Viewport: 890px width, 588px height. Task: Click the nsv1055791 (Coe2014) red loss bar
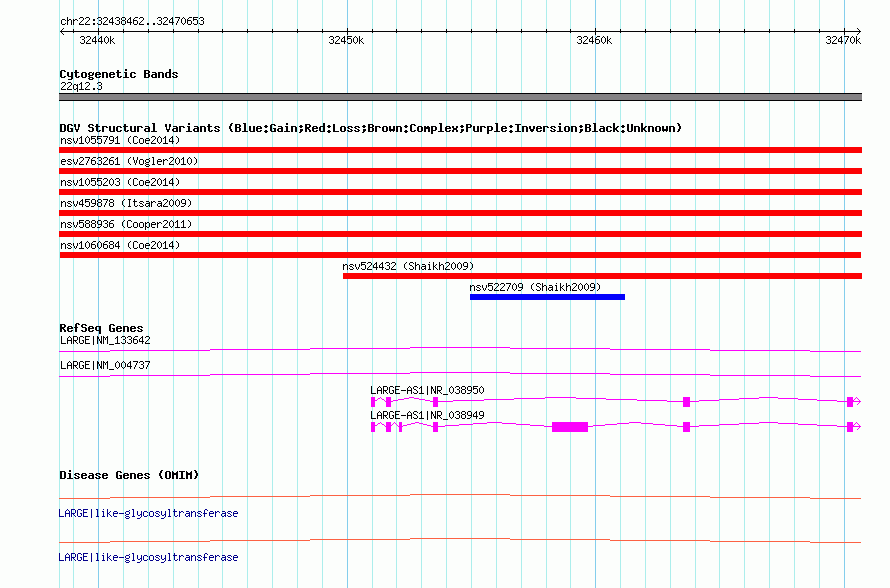click(x=460, y=150)
